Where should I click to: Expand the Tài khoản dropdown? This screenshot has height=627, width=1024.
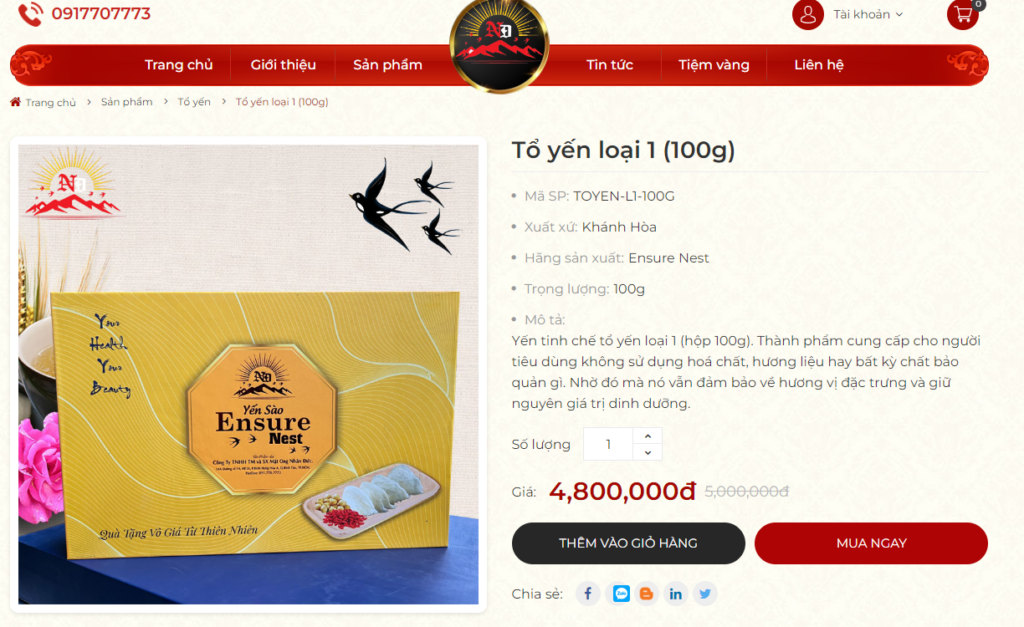(868, 14)
